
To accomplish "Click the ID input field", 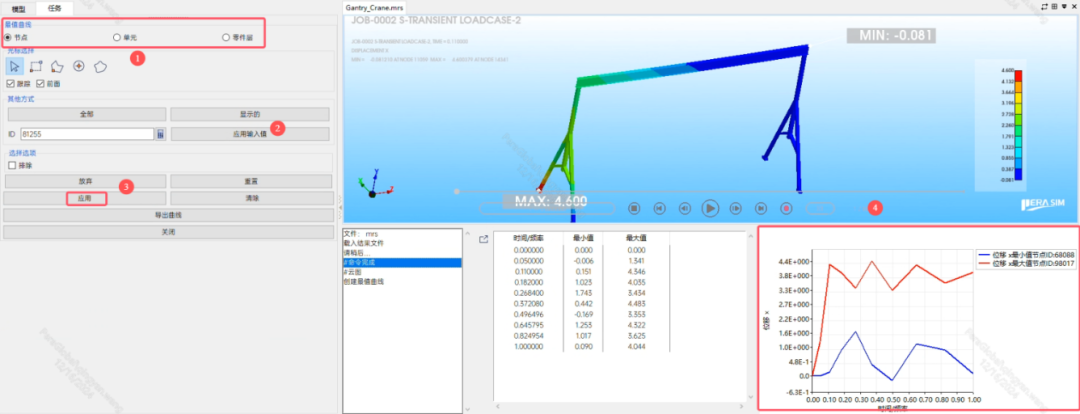I will pyautogui.click(x=85, y=133).
